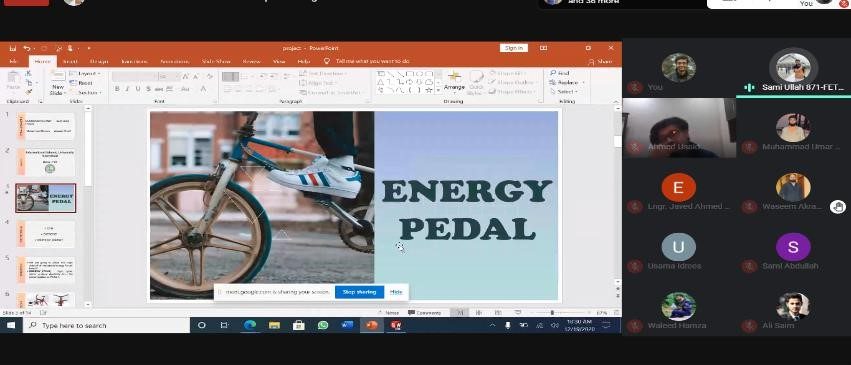Click the Bold formatting icon
The image size is (851, 365).
point(117,89)
